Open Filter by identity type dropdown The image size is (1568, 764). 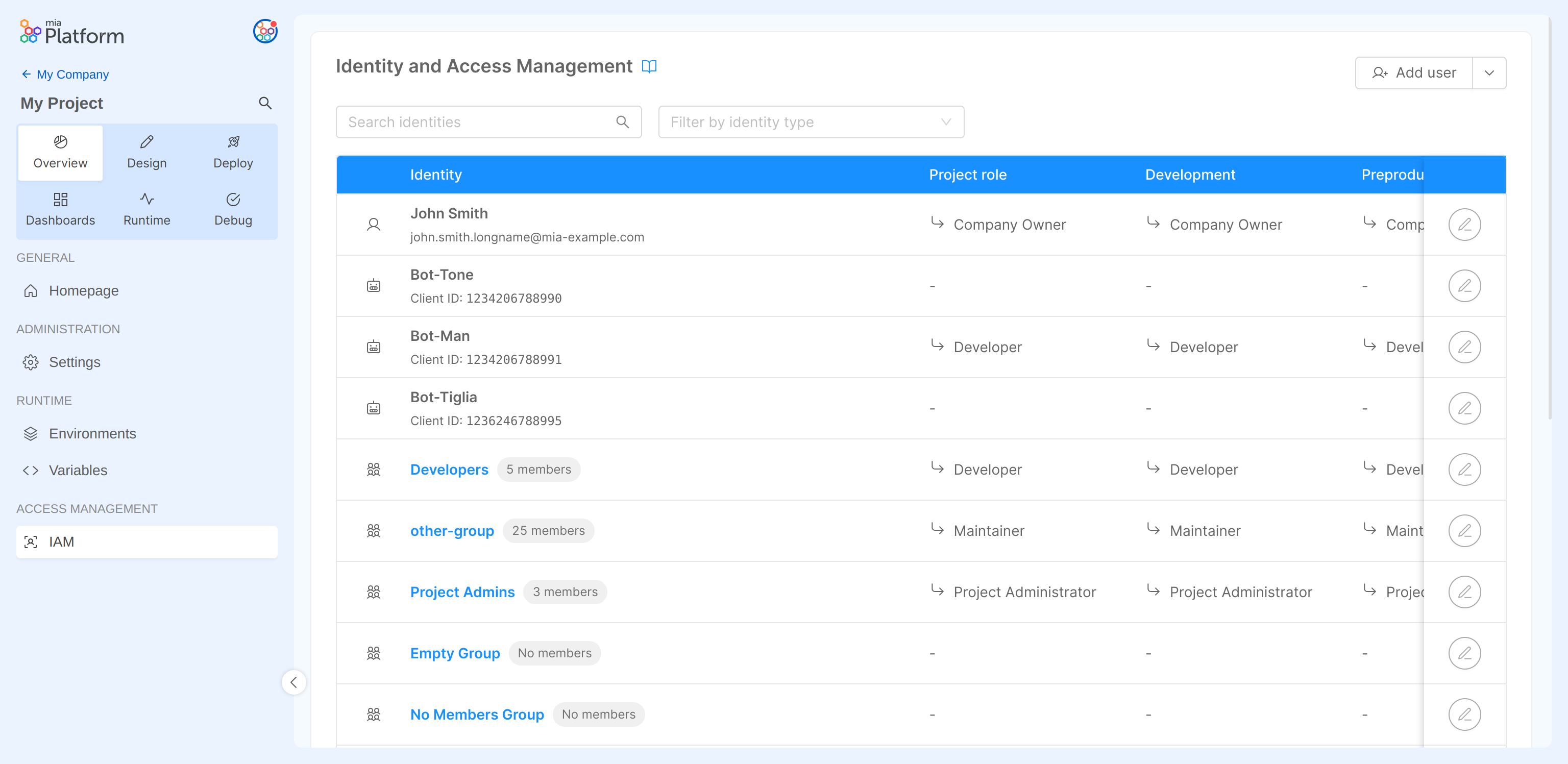point(811,122)
